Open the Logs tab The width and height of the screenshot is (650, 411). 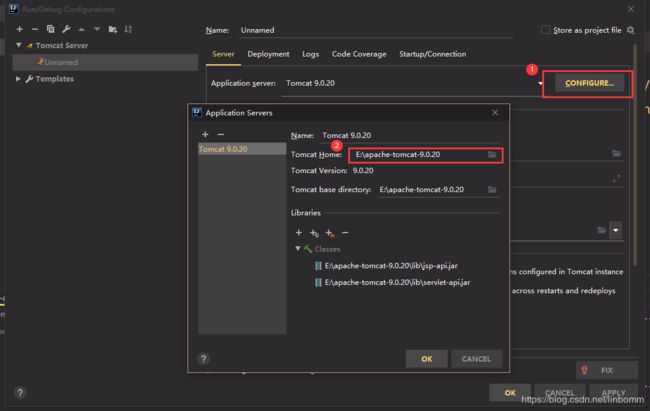[310, 54]
